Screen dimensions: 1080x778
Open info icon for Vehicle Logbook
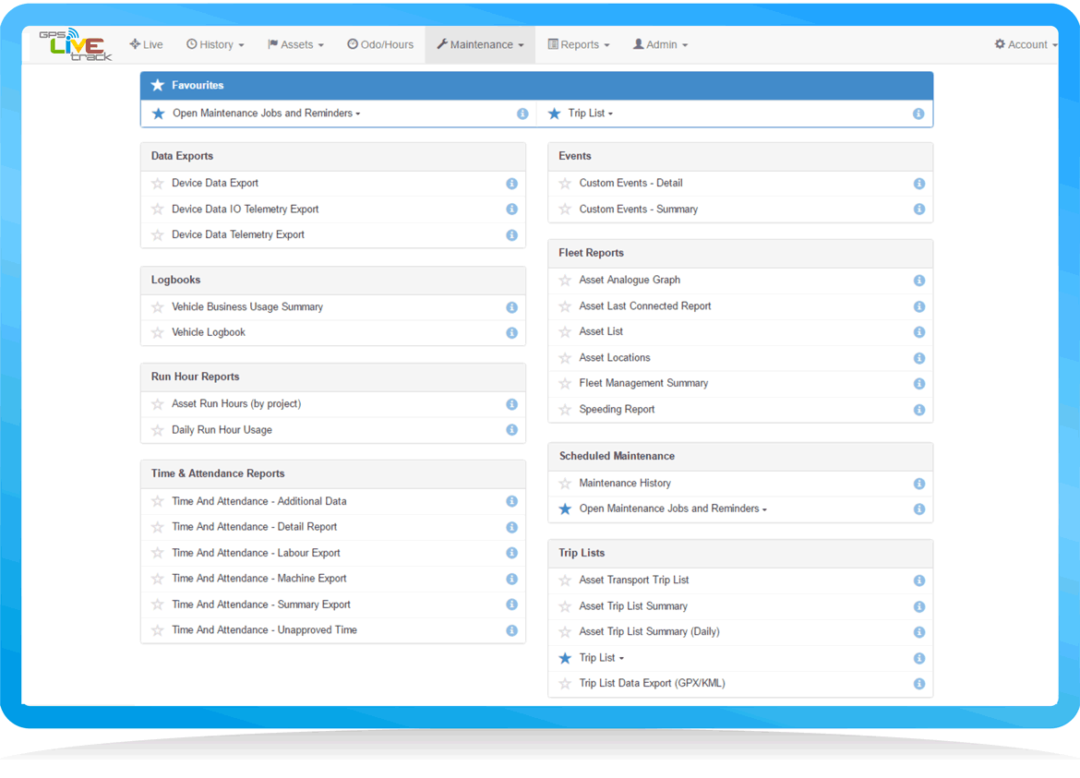[x=511, y=333]
